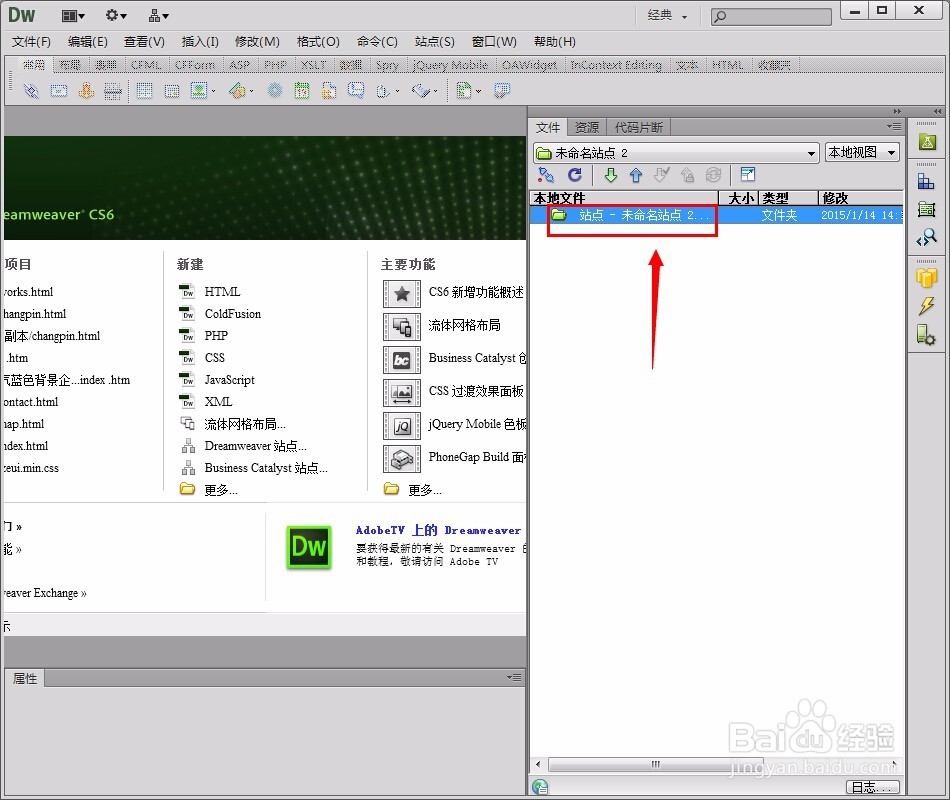Insert the Date using calendar icon
The image size is (950, 800).
click(302, 91)
